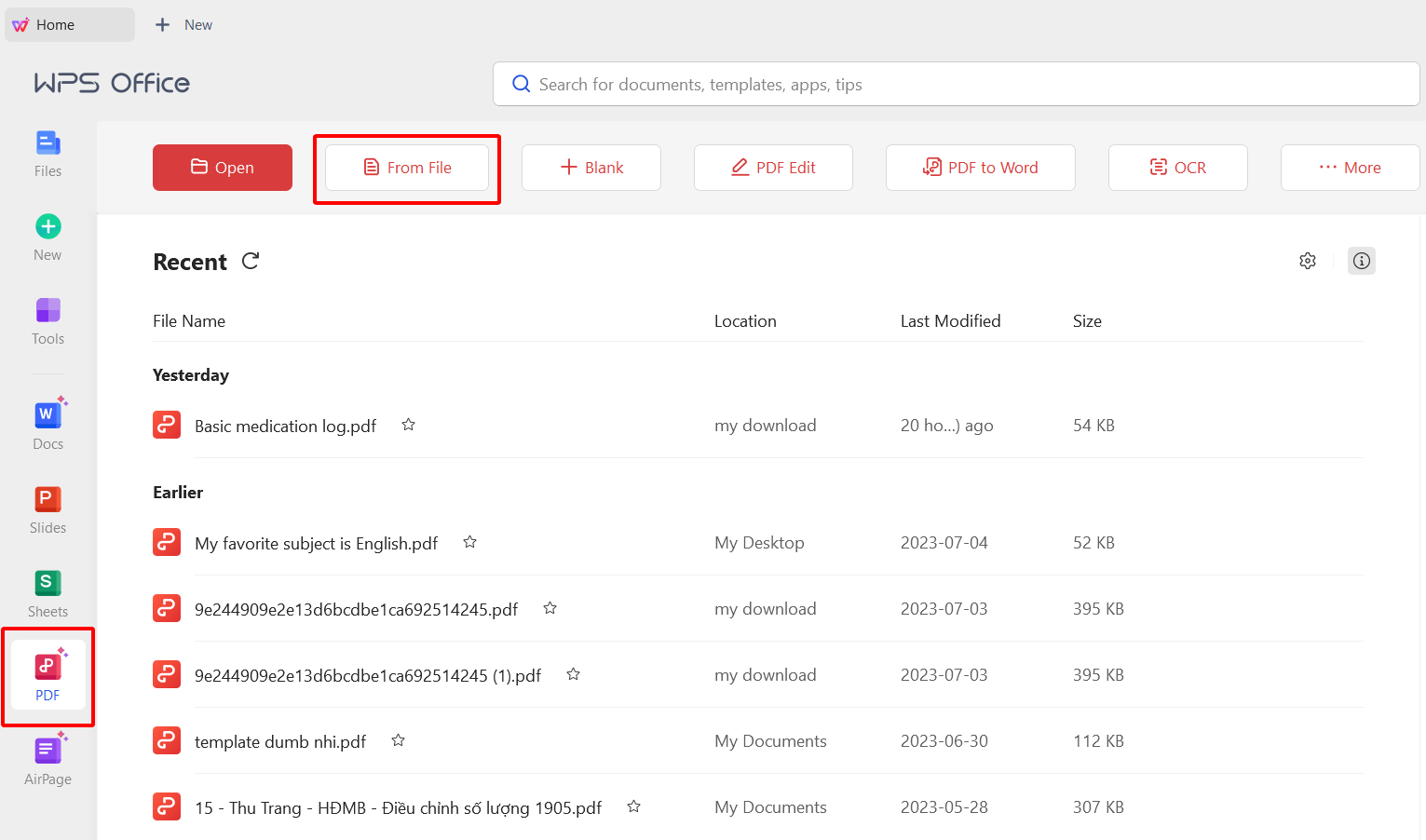Click the red Open button

click(x=223, y=168)
